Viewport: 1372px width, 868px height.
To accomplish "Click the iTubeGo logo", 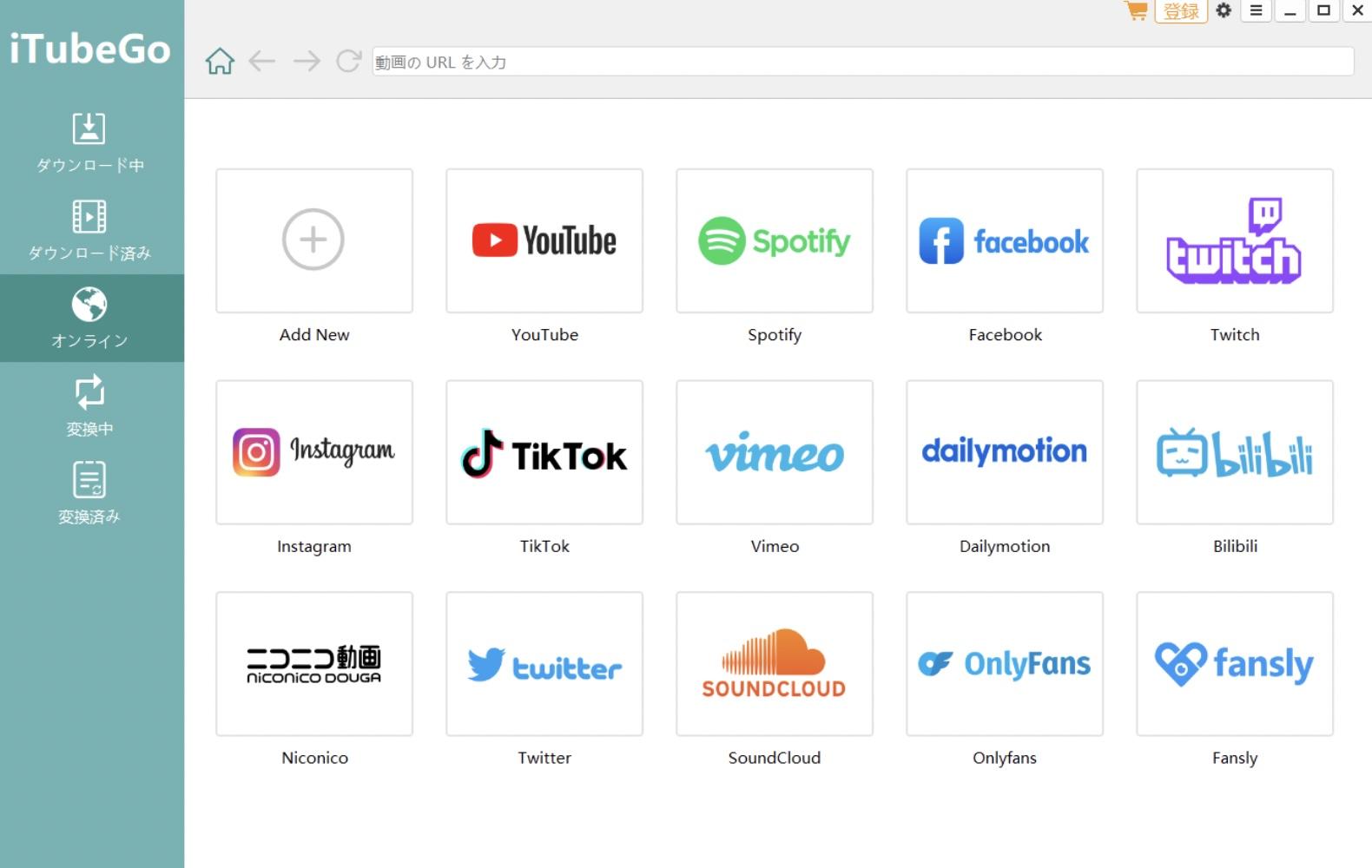I will pyautogui.click(x=89, y=49).
